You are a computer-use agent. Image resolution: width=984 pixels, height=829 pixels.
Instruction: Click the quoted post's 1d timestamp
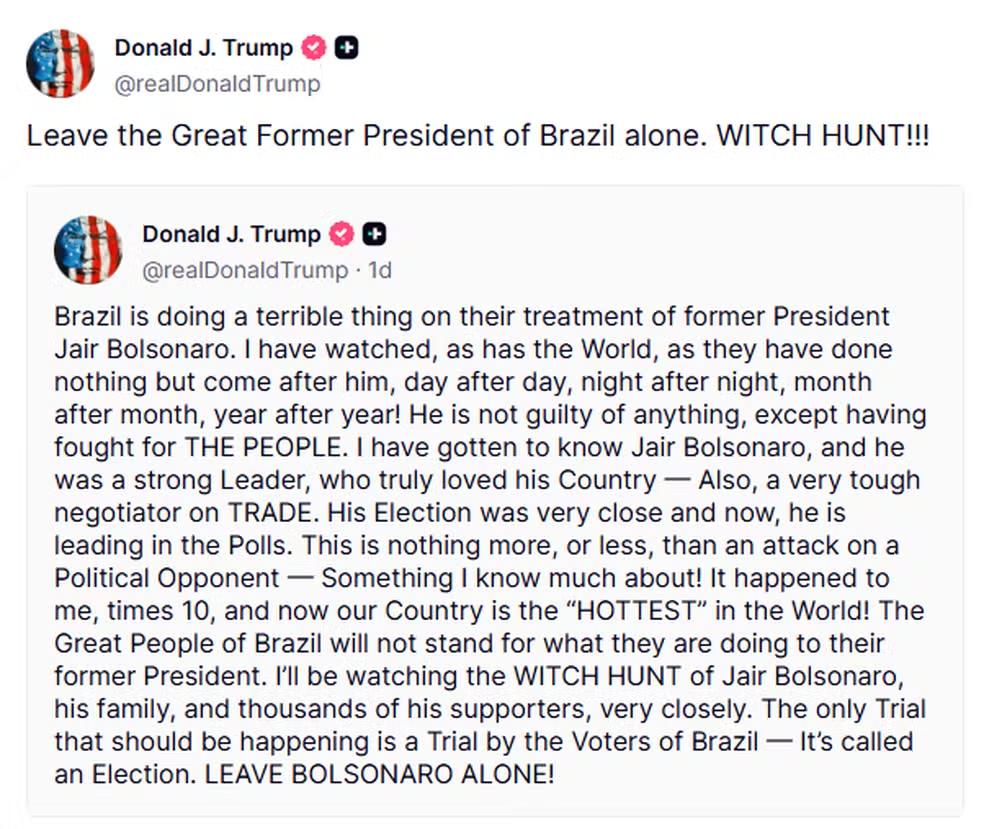(x=380, y=270)
